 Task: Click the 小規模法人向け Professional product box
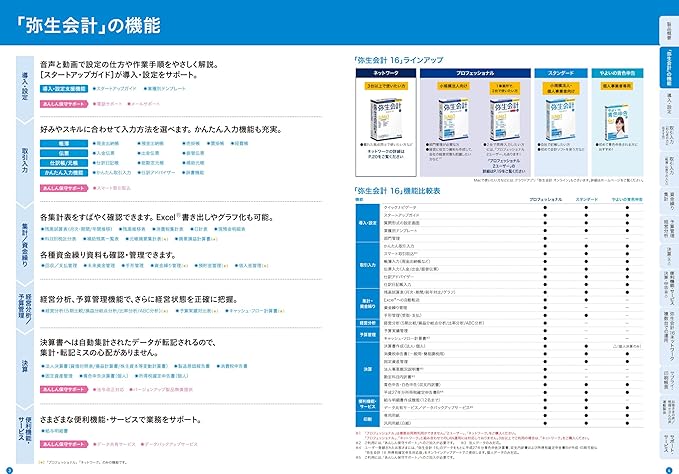453,119
